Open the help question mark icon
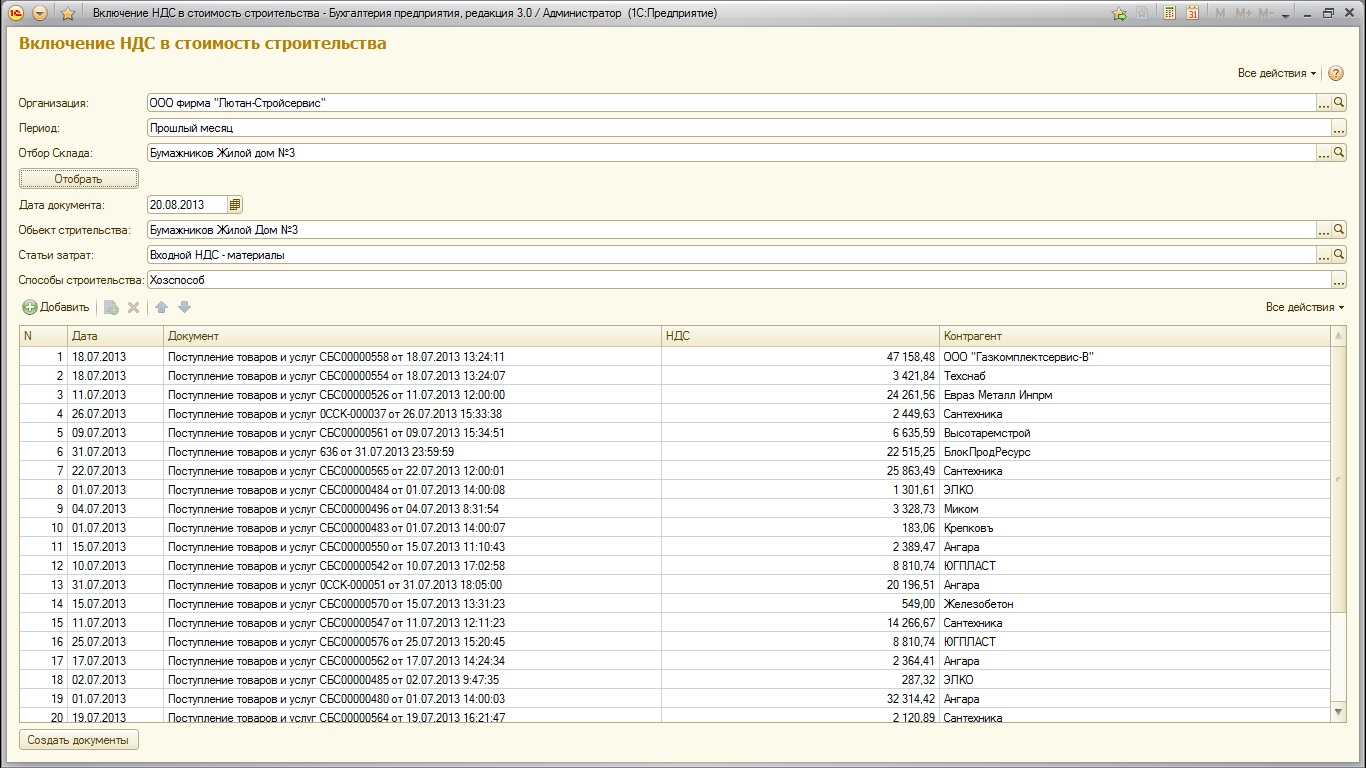Viewport: 1366px width, 768px height. tap(1336, 73)
